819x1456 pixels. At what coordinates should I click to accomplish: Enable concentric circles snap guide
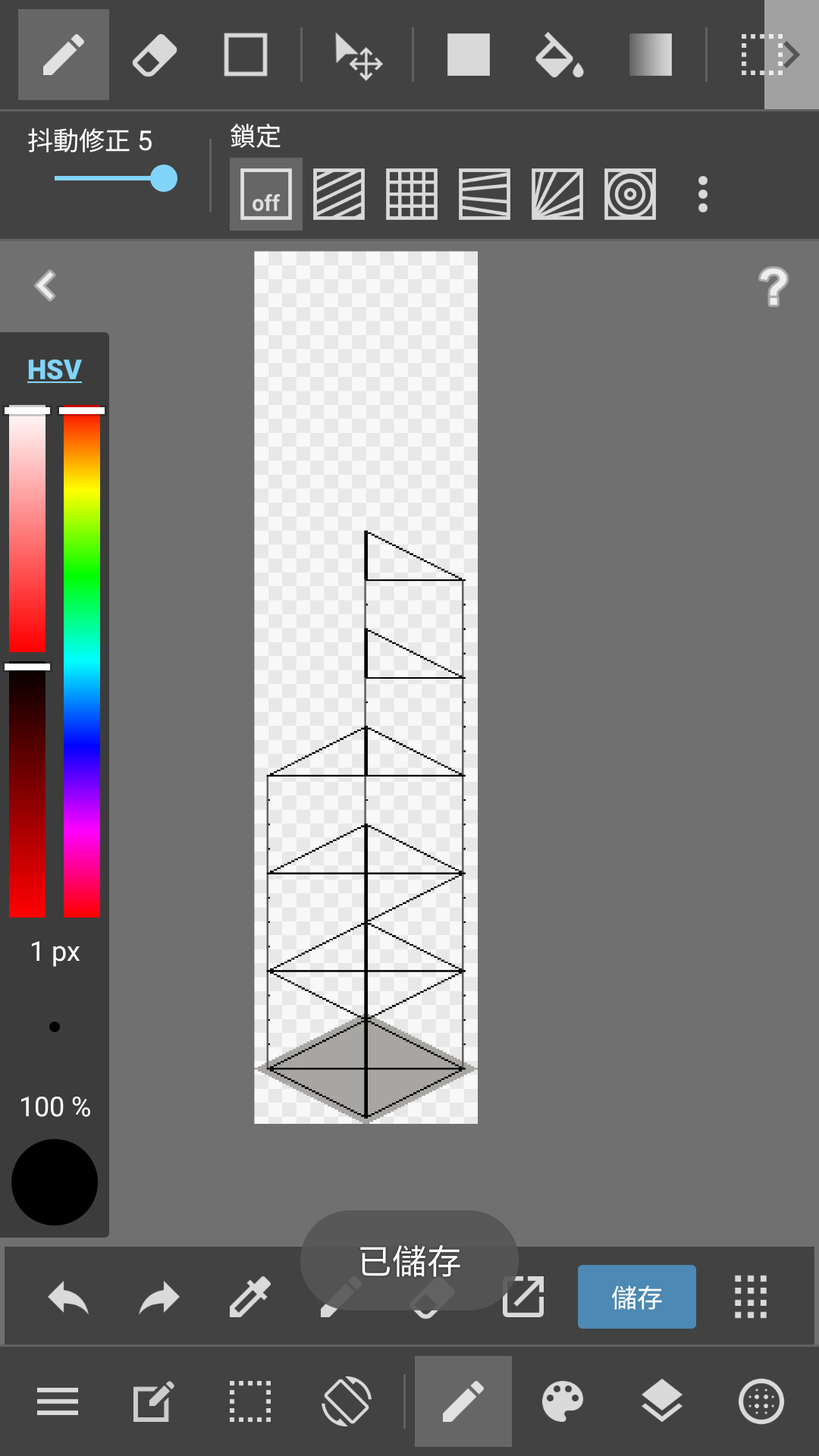click(630, 194)
